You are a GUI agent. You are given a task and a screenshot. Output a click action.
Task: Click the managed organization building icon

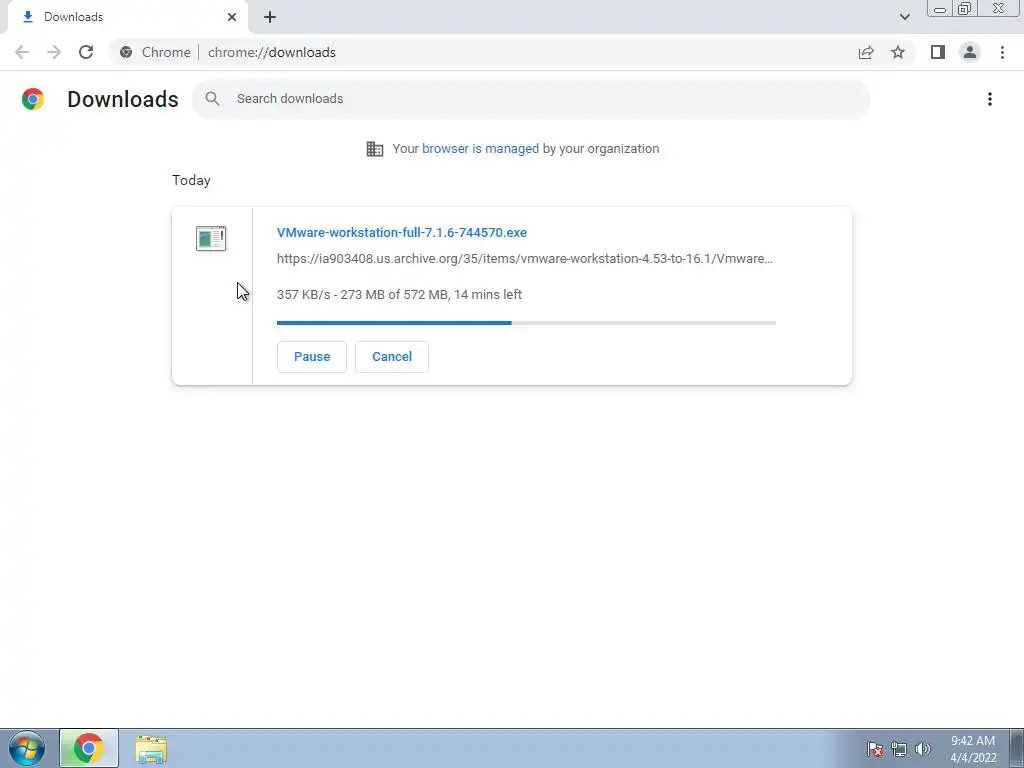375,148
